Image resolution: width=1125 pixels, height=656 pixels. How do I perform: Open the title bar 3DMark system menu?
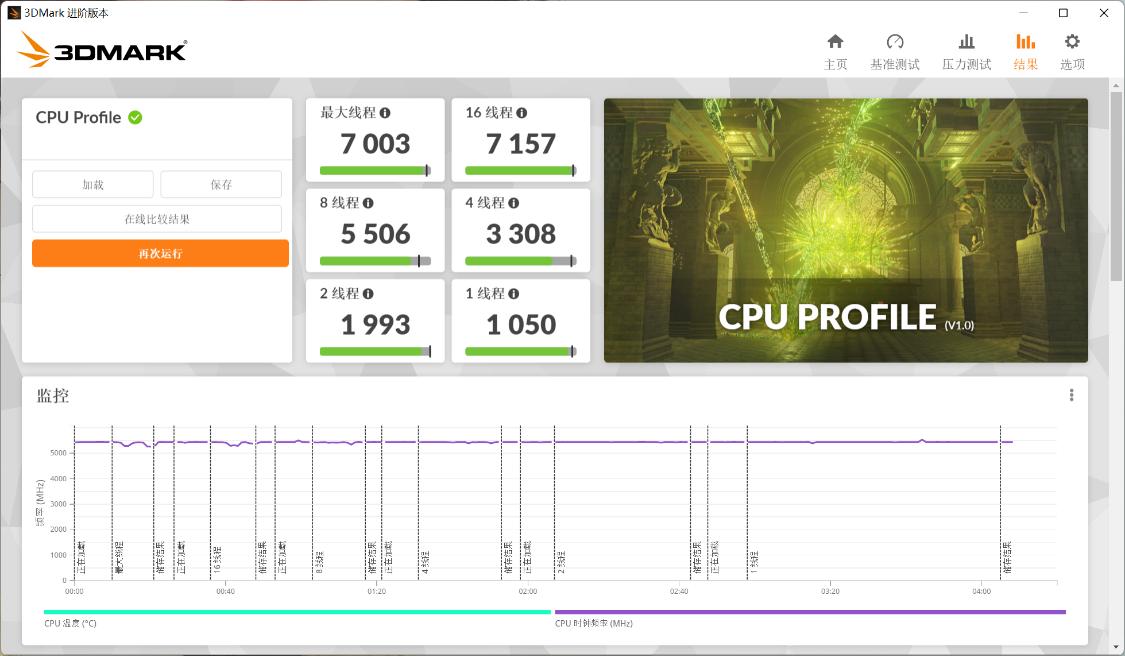14,13
